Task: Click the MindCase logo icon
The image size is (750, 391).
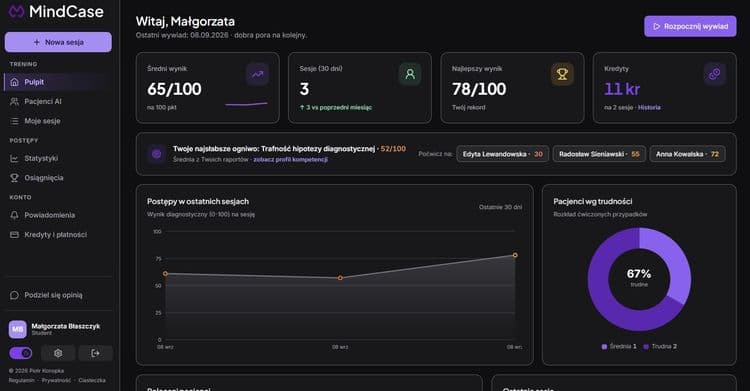Action: (16, 11)
